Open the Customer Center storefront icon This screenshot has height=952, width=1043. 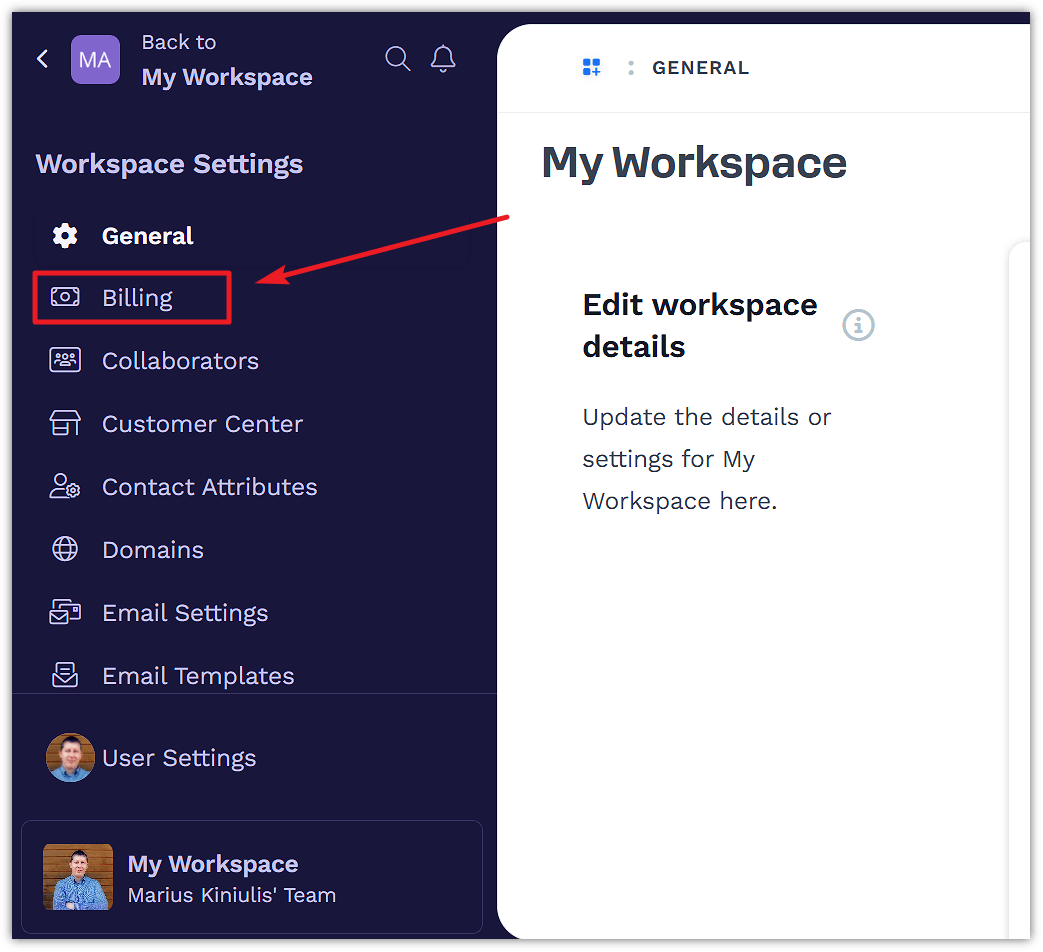(64, 423)
